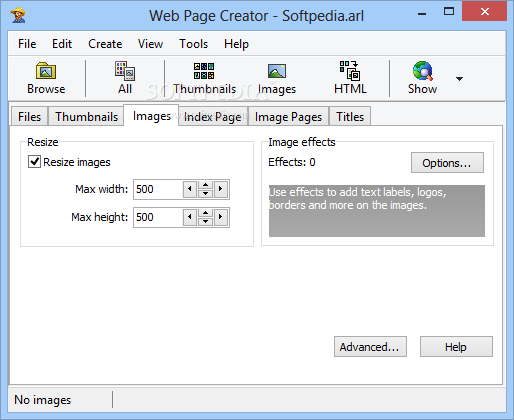
Task: Switch to the Image Pages tab
Action: (288, 117)
